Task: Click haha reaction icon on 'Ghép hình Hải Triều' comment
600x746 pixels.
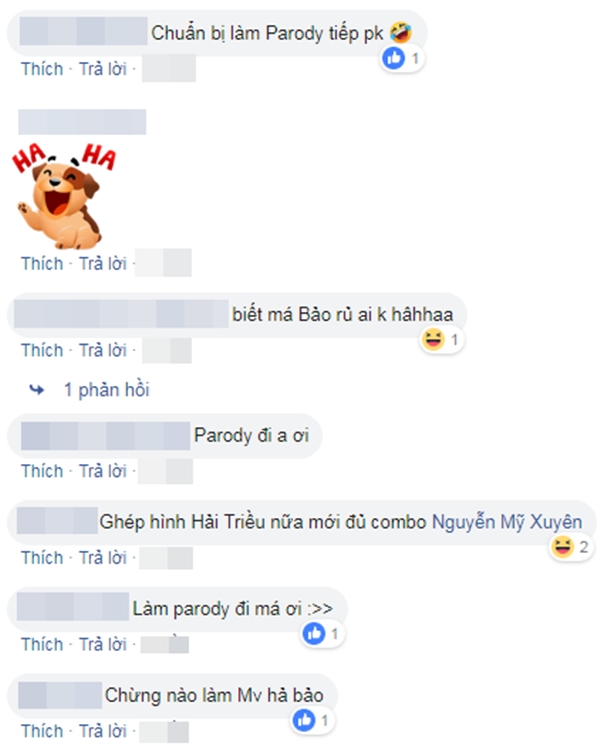Action: (562, 547)
